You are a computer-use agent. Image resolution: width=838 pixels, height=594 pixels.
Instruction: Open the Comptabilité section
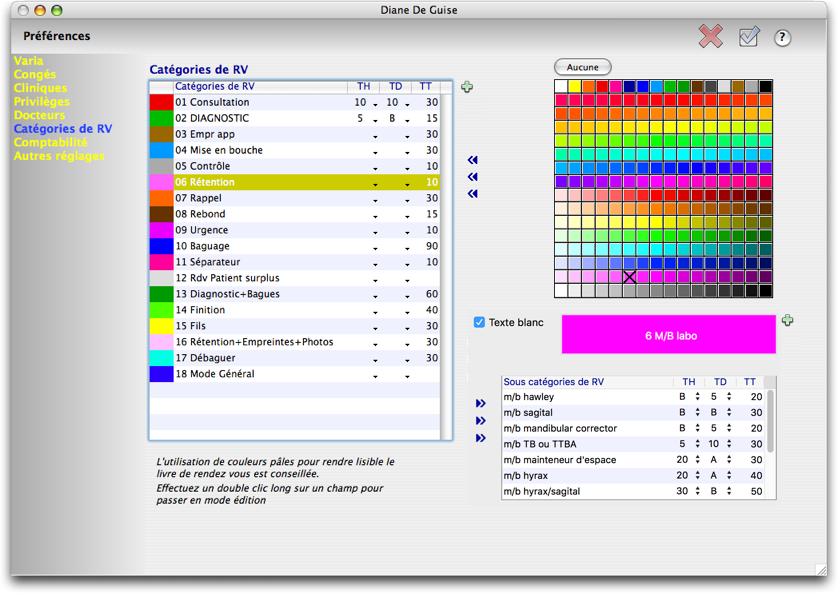(x=51, y=142)
